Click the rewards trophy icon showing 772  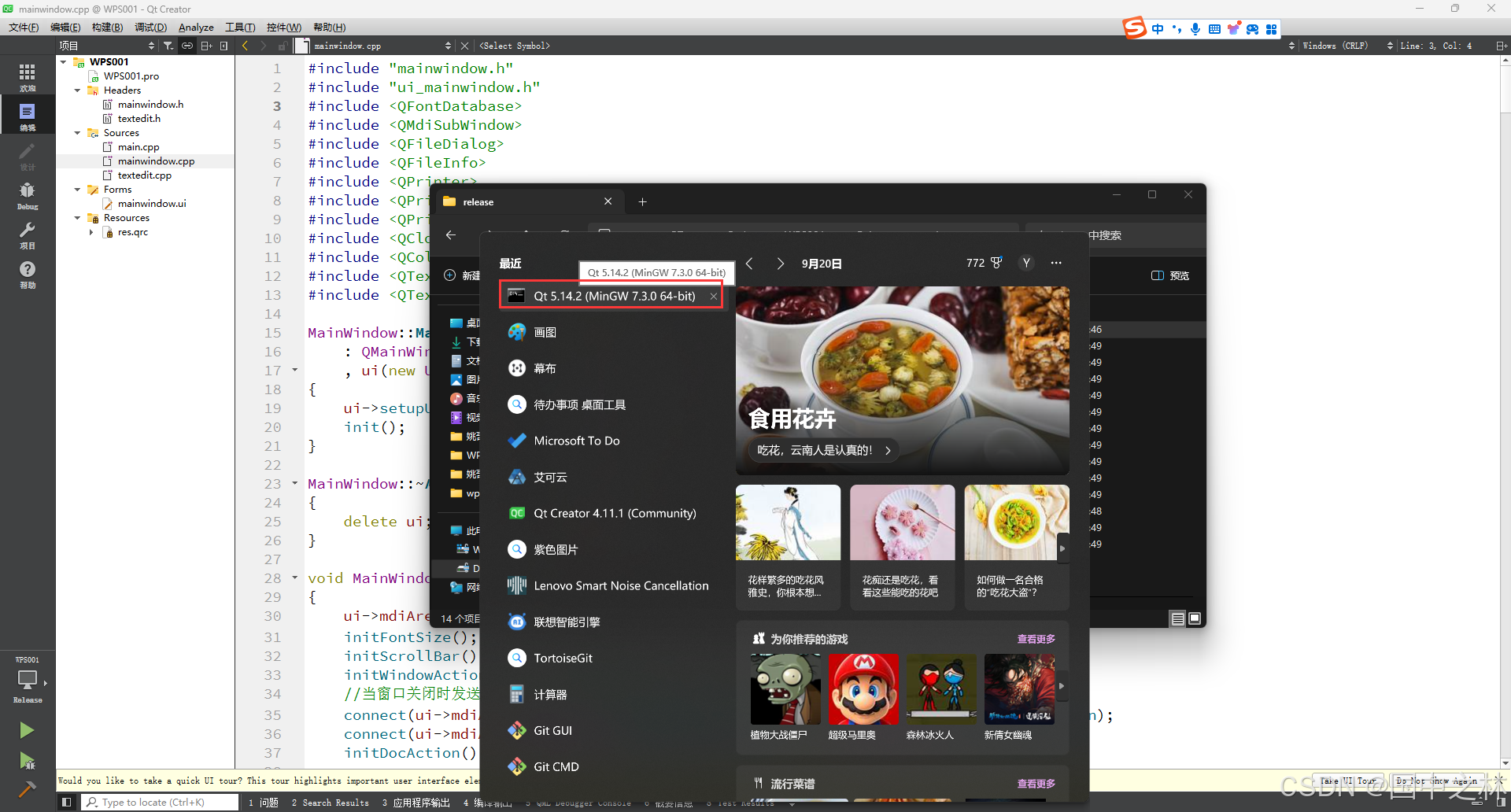[996, 263]
